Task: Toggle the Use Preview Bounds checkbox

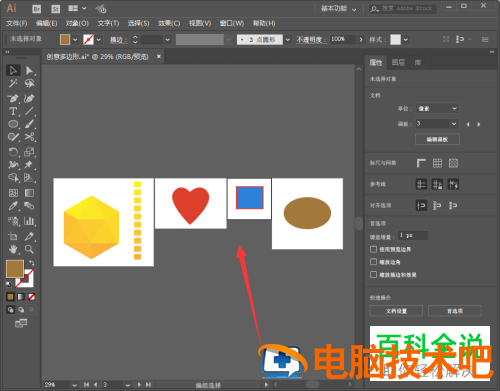Action: pyautogui.click(x=373, y=249)
